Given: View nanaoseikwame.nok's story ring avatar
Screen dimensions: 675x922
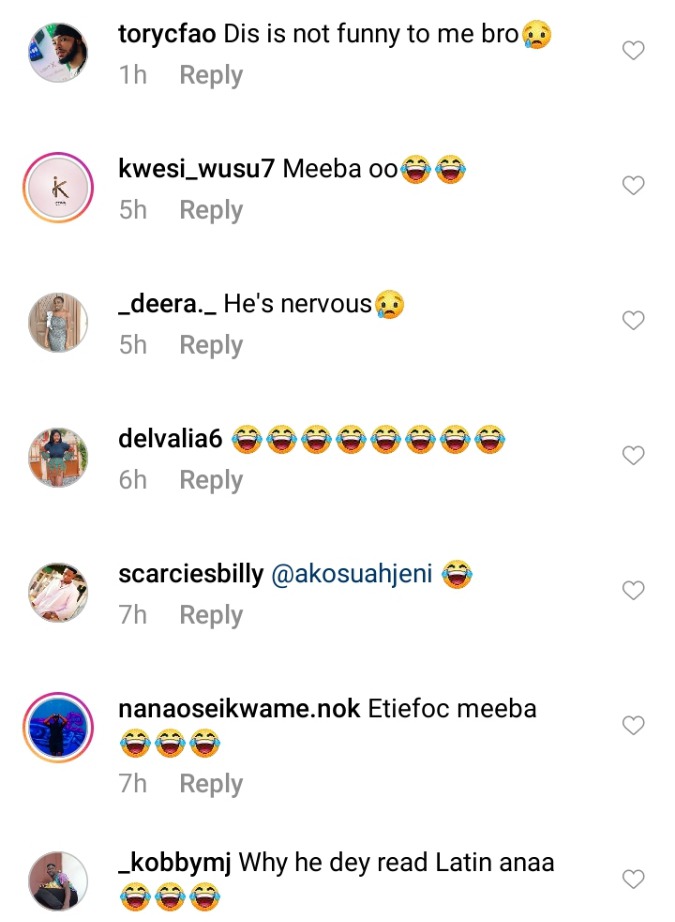Looking at the screenshot, I should 59,725.
